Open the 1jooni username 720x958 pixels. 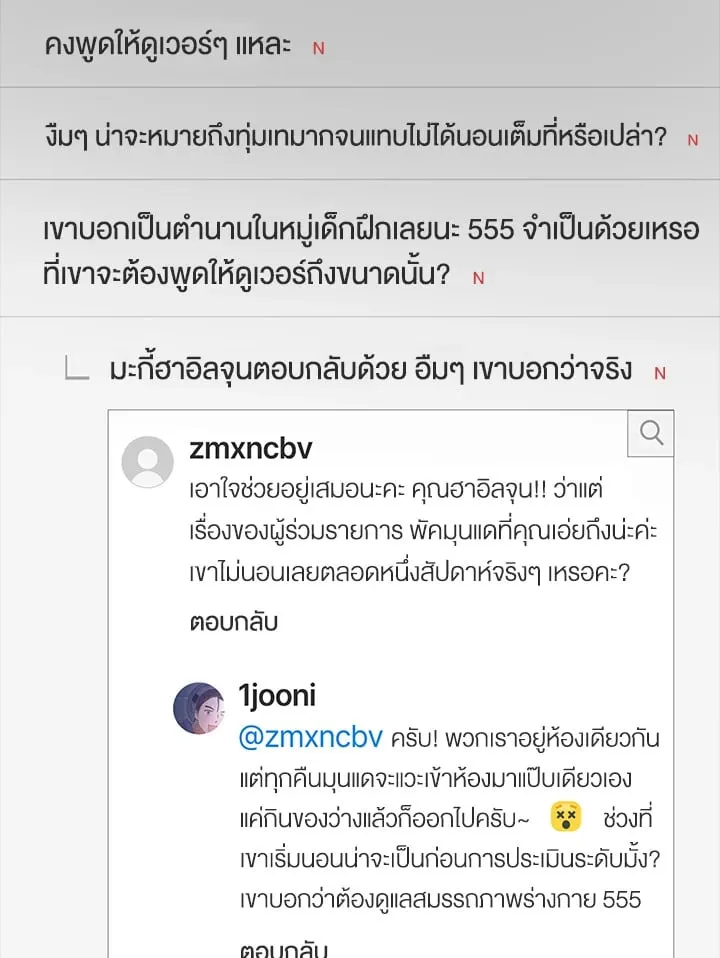(277, 694)
